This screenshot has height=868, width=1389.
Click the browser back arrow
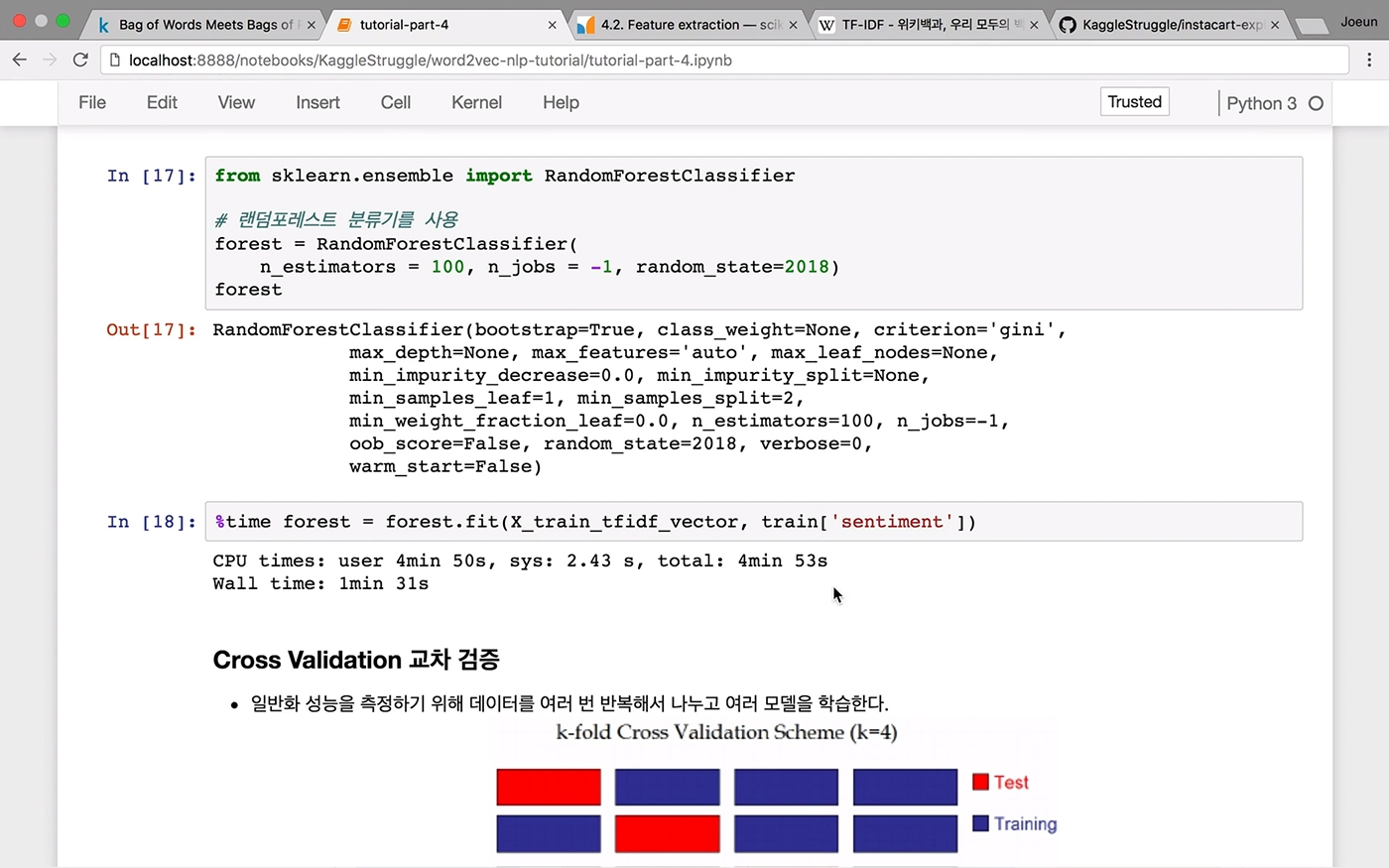[x=20, y=61]
